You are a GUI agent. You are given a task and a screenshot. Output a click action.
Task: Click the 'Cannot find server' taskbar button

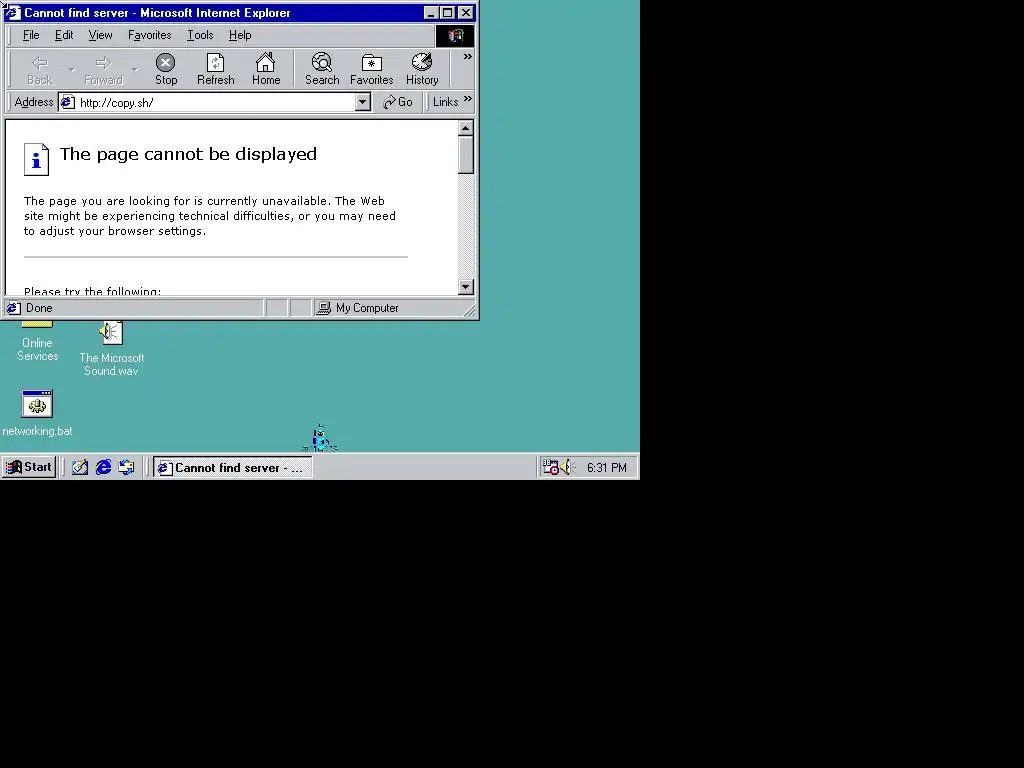click(232, 467)
